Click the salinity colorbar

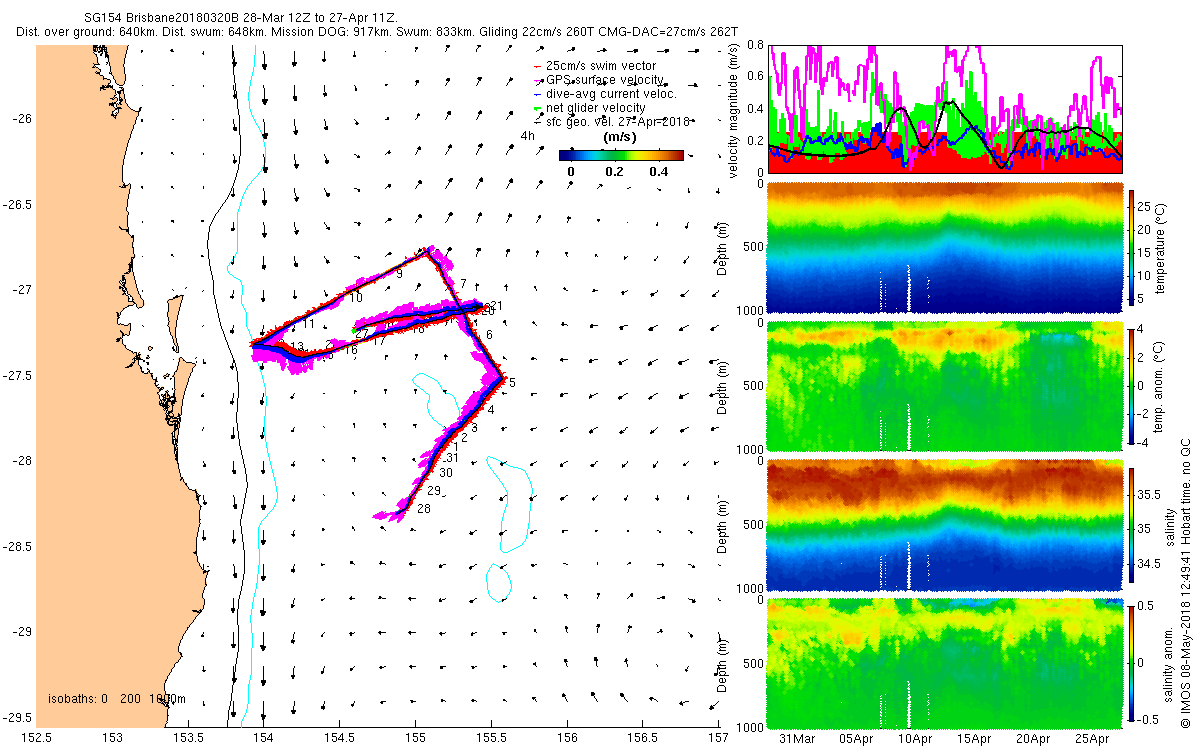click(1133, 524)
